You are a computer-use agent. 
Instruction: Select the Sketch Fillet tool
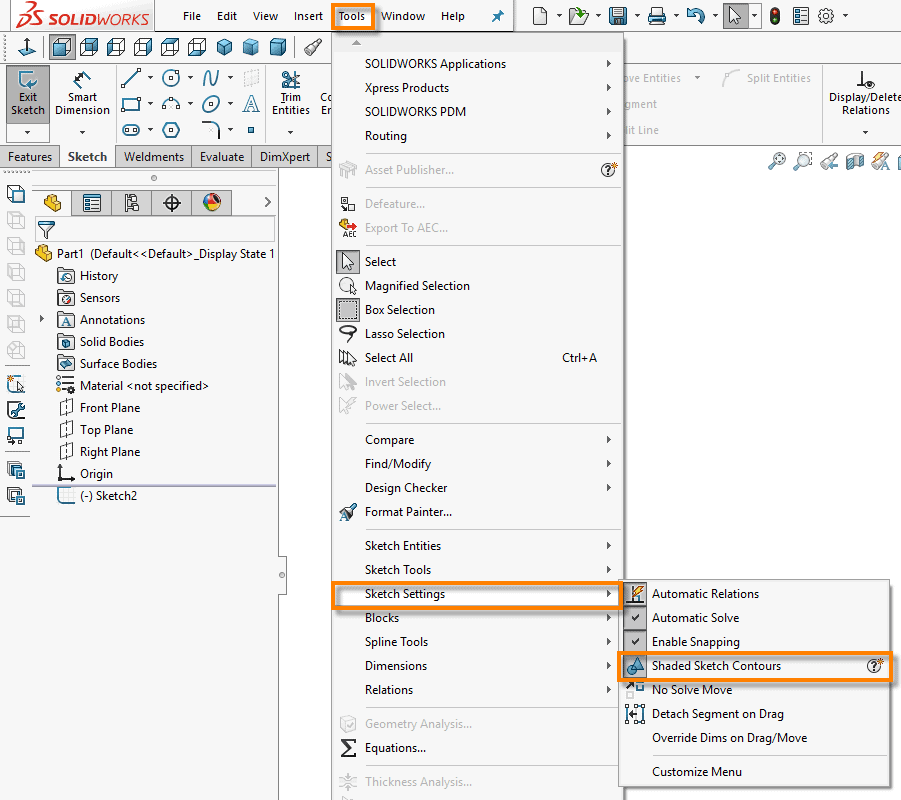[x=211, y=130]
